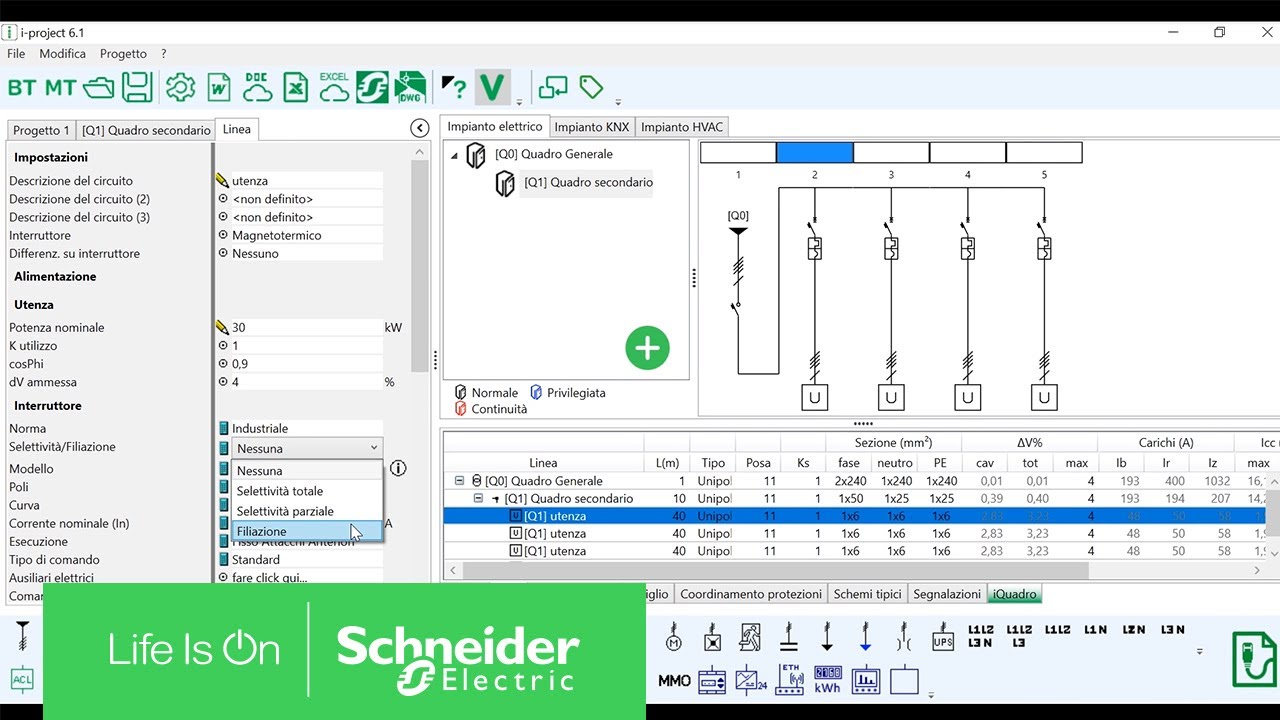Choose Selettività parziale option
This screenshot has height=720, width=1280.
307,511
